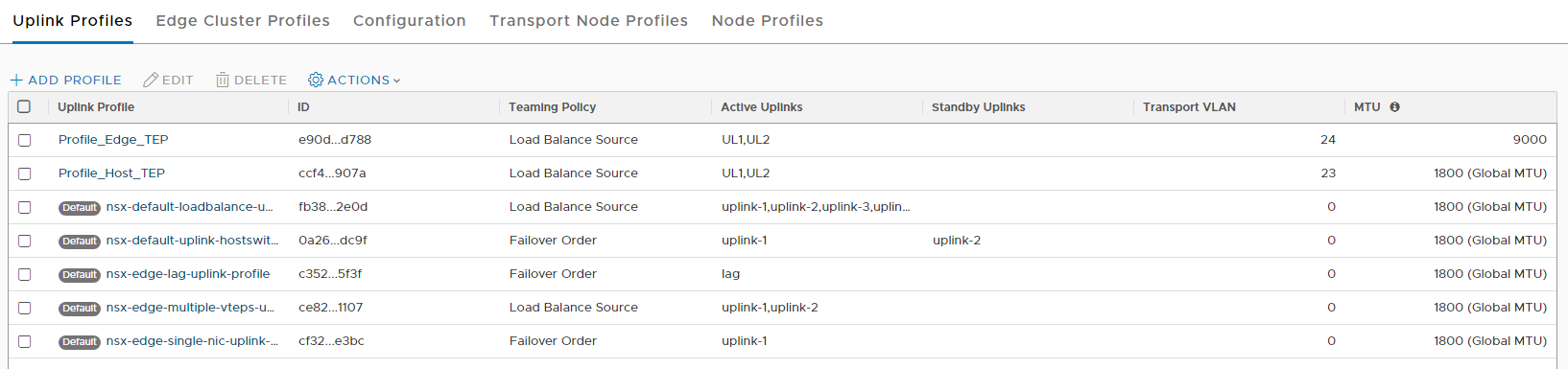Click 1800 (Global MTU) in Profile_Host_TEP row
This screenshot has width=1568, height=369.
(x=1490, y=173)
